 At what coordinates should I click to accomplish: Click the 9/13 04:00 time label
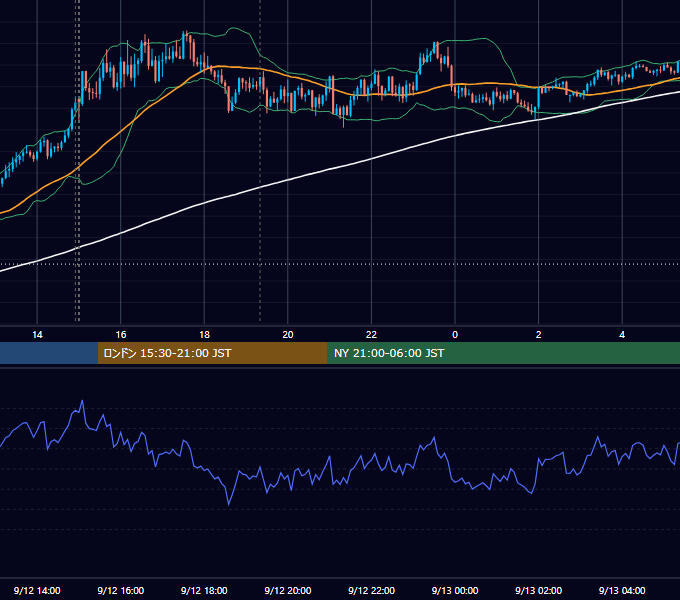[x=622, y=590]
